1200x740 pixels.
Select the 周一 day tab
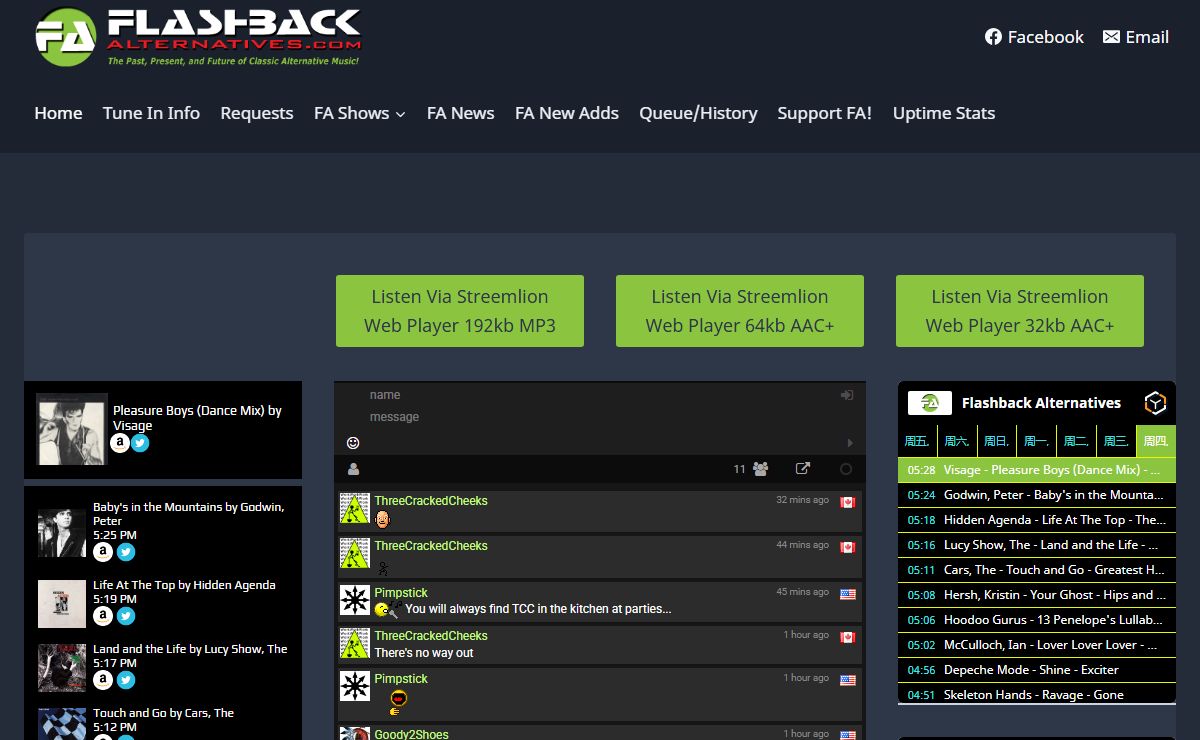(x=1037, y=441)
